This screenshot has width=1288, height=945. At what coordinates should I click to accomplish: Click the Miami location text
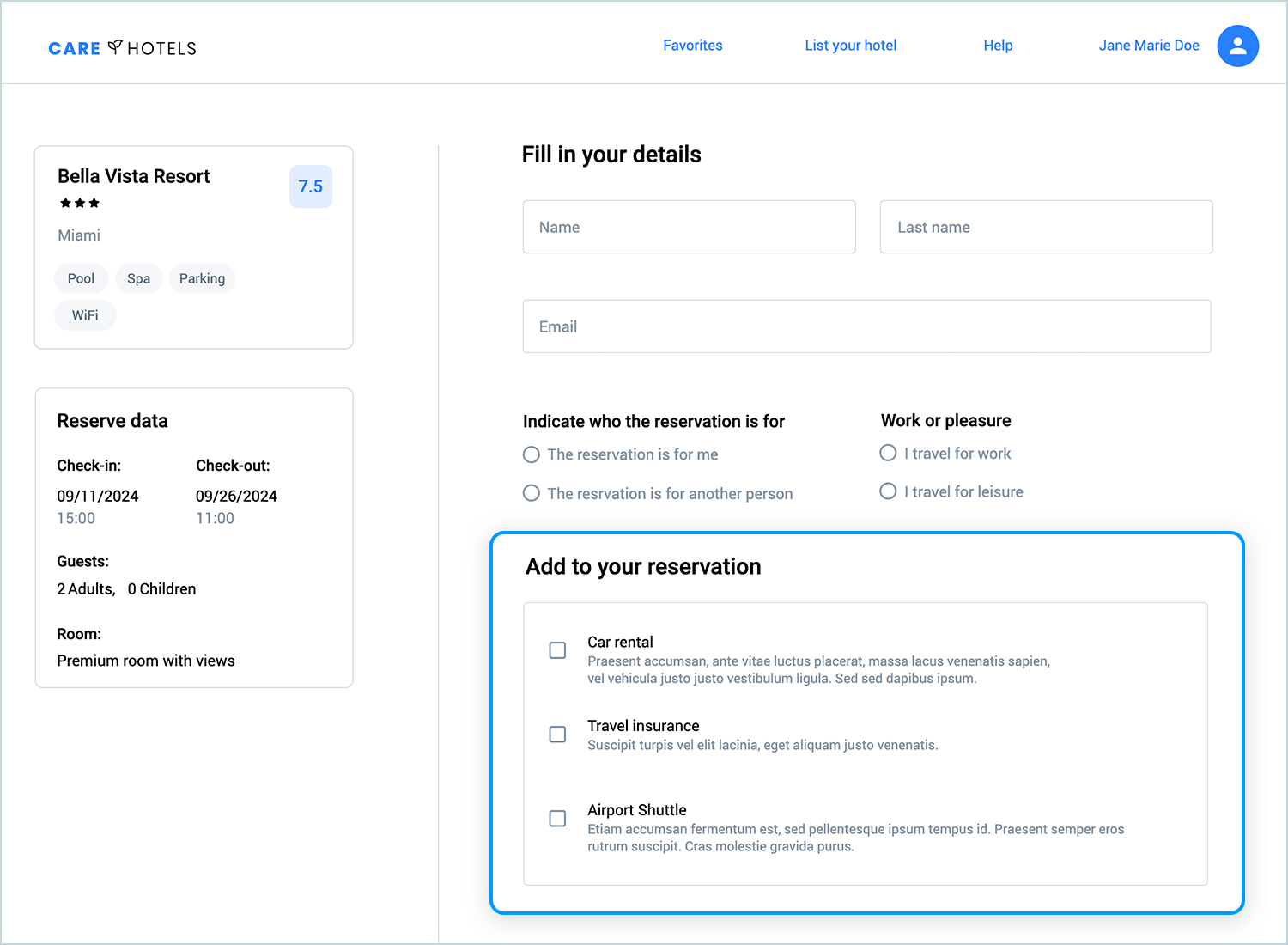79,235
